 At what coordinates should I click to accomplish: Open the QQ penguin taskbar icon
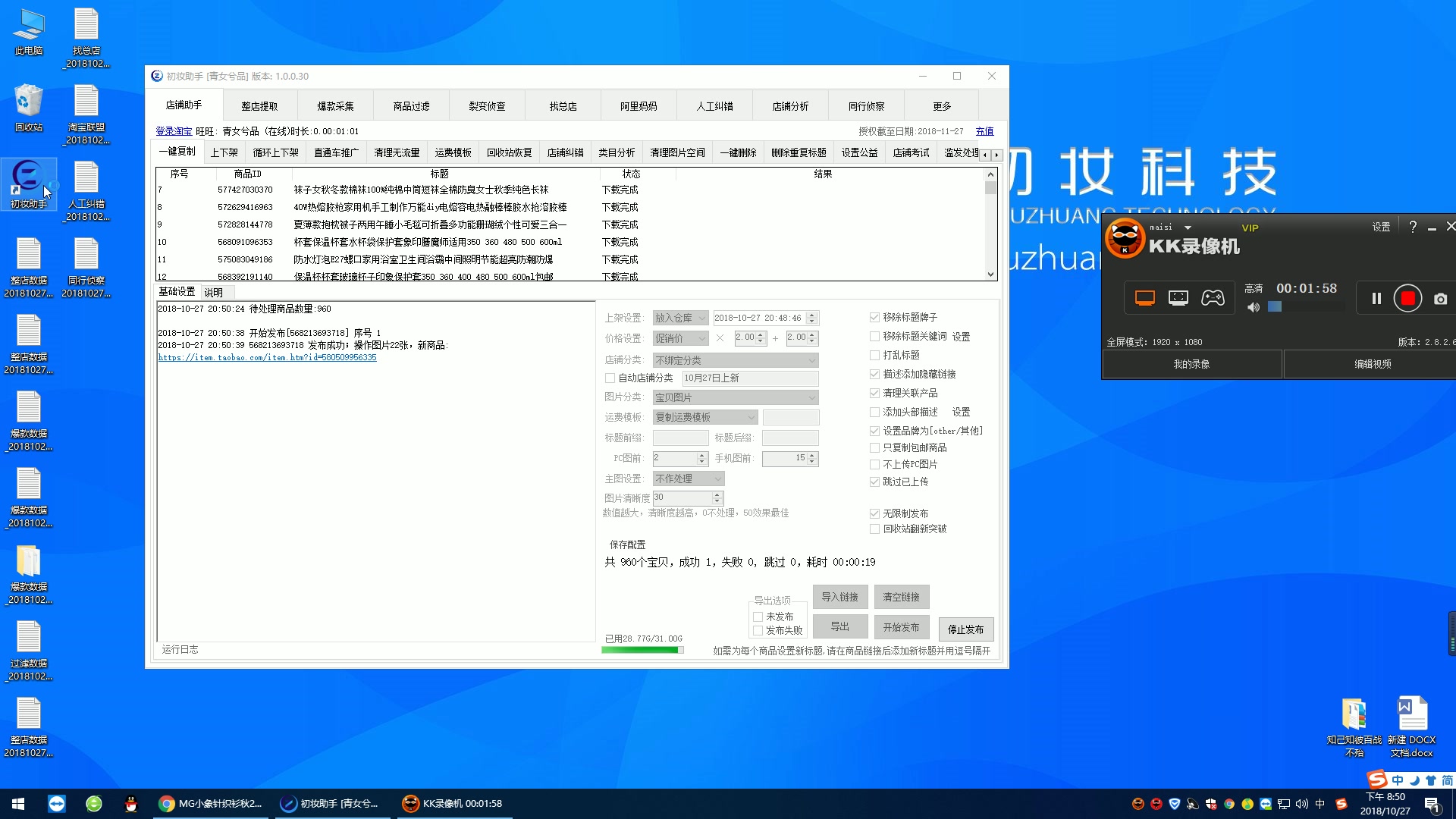(x=130, y=804)
